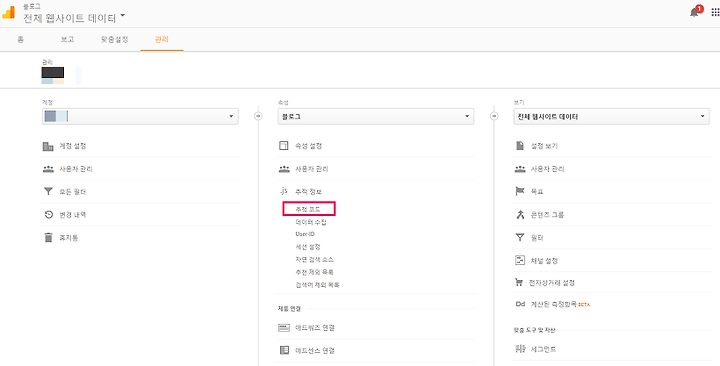This screenshot has height=366, width=720.
Task: Click the people icon in 속성 column
Action: point(284,169)
